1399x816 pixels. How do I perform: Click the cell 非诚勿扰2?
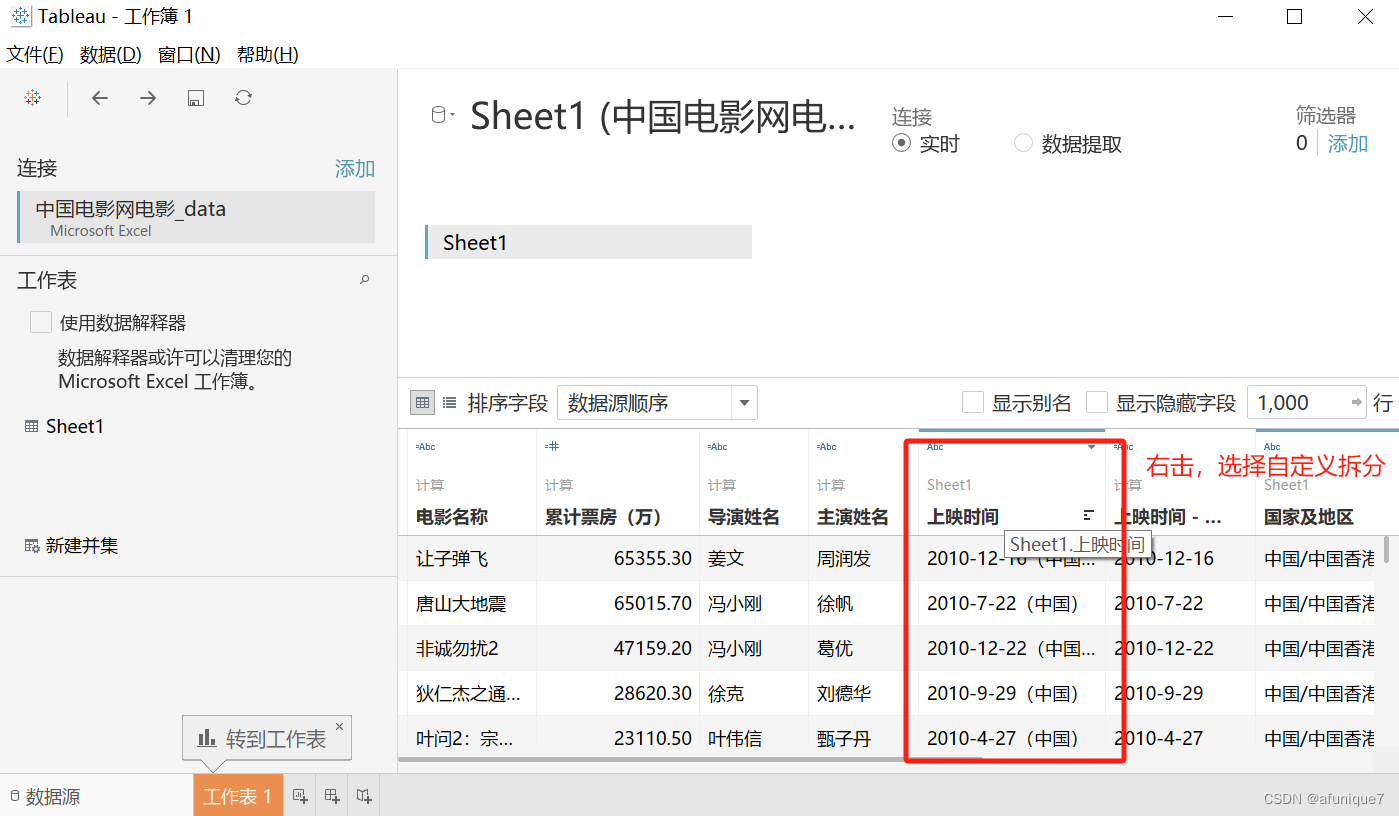pyautogui.click(x=457, y=648)
